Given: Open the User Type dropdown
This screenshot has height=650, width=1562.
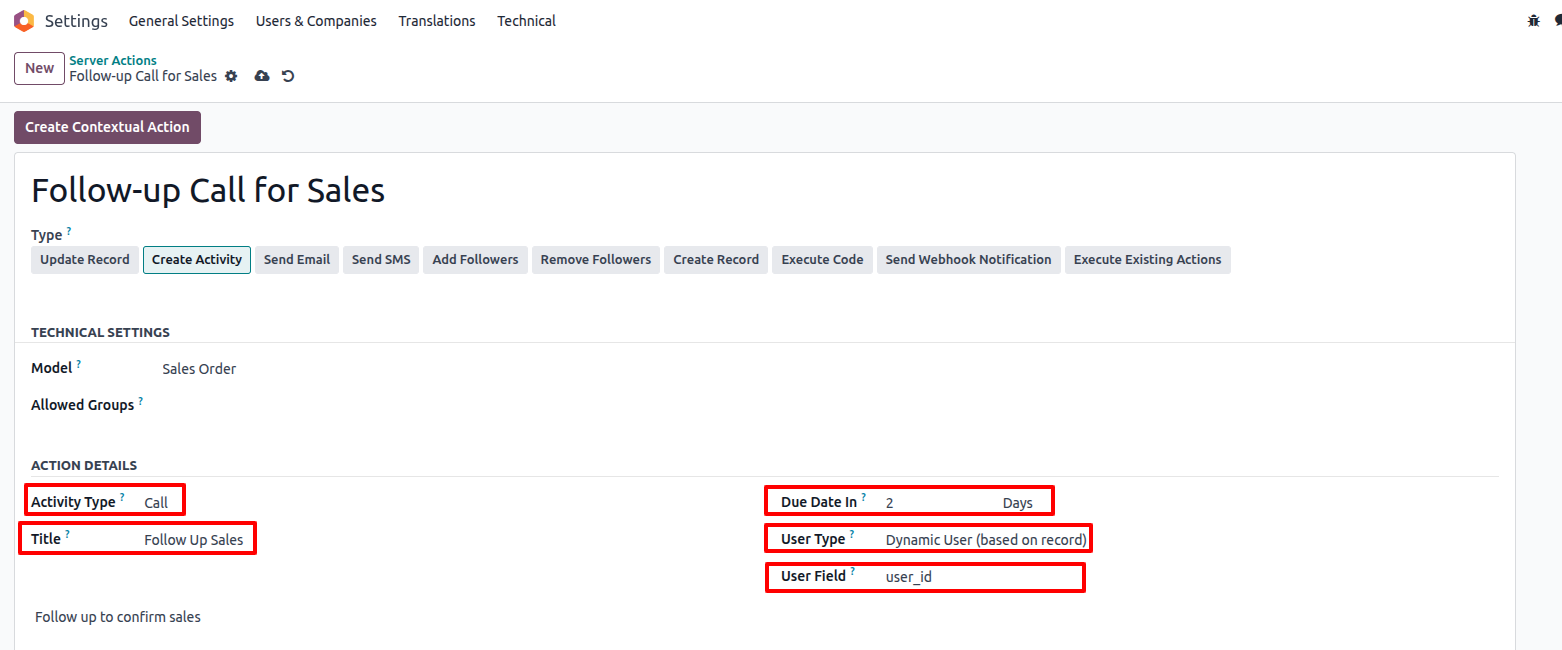Looking at the screenshot, I should point(985,540).
